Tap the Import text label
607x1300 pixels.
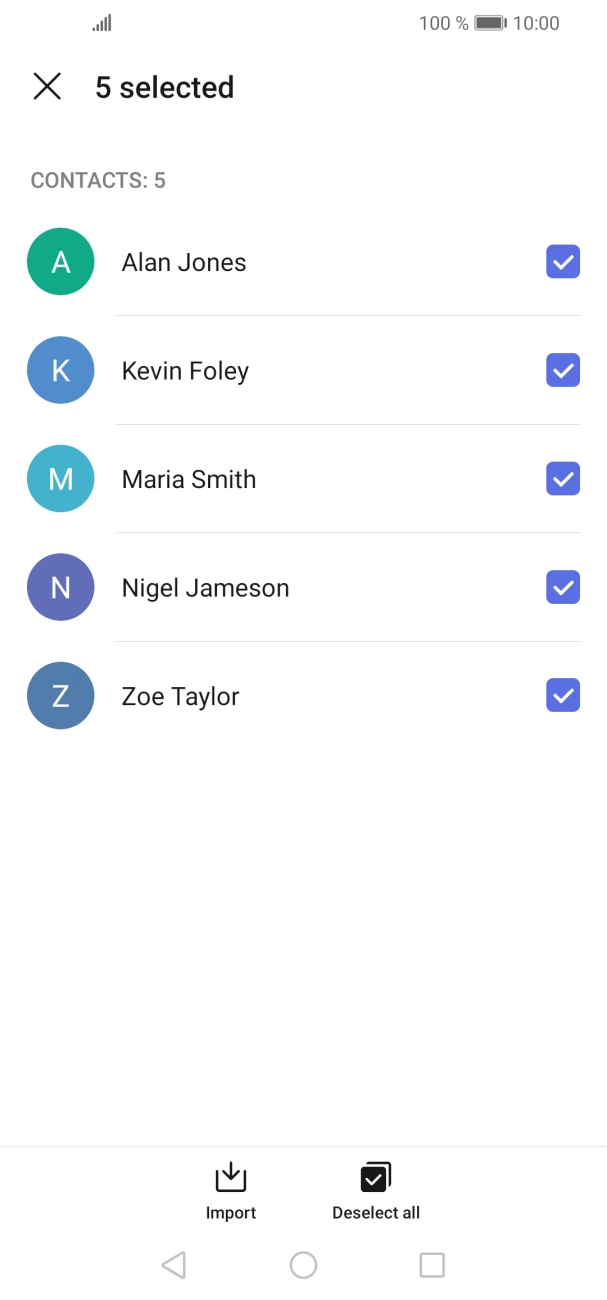point(231,1213)
